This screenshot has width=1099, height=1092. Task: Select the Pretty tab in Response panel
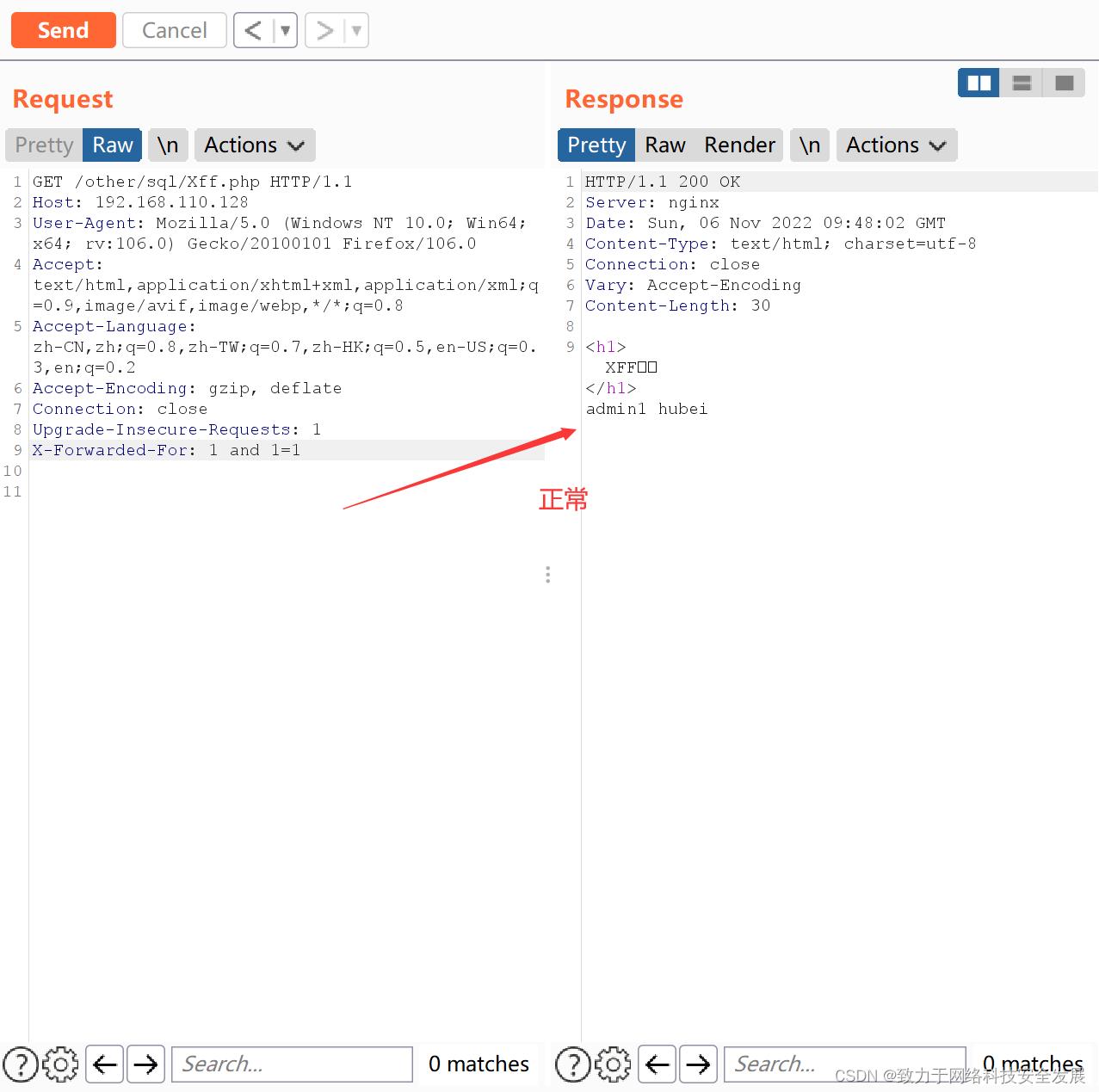pyautogui.click(x=596, y=145)
